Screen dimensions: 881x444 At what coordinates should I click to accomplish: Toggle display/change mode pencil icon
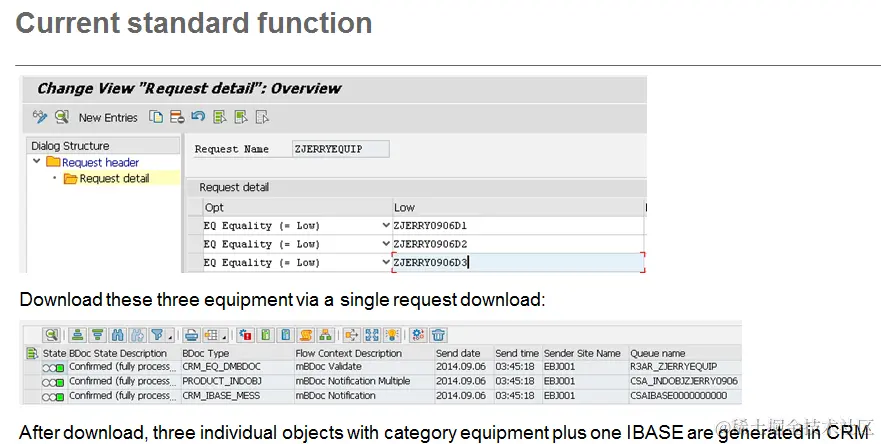[x=39, y=117]
